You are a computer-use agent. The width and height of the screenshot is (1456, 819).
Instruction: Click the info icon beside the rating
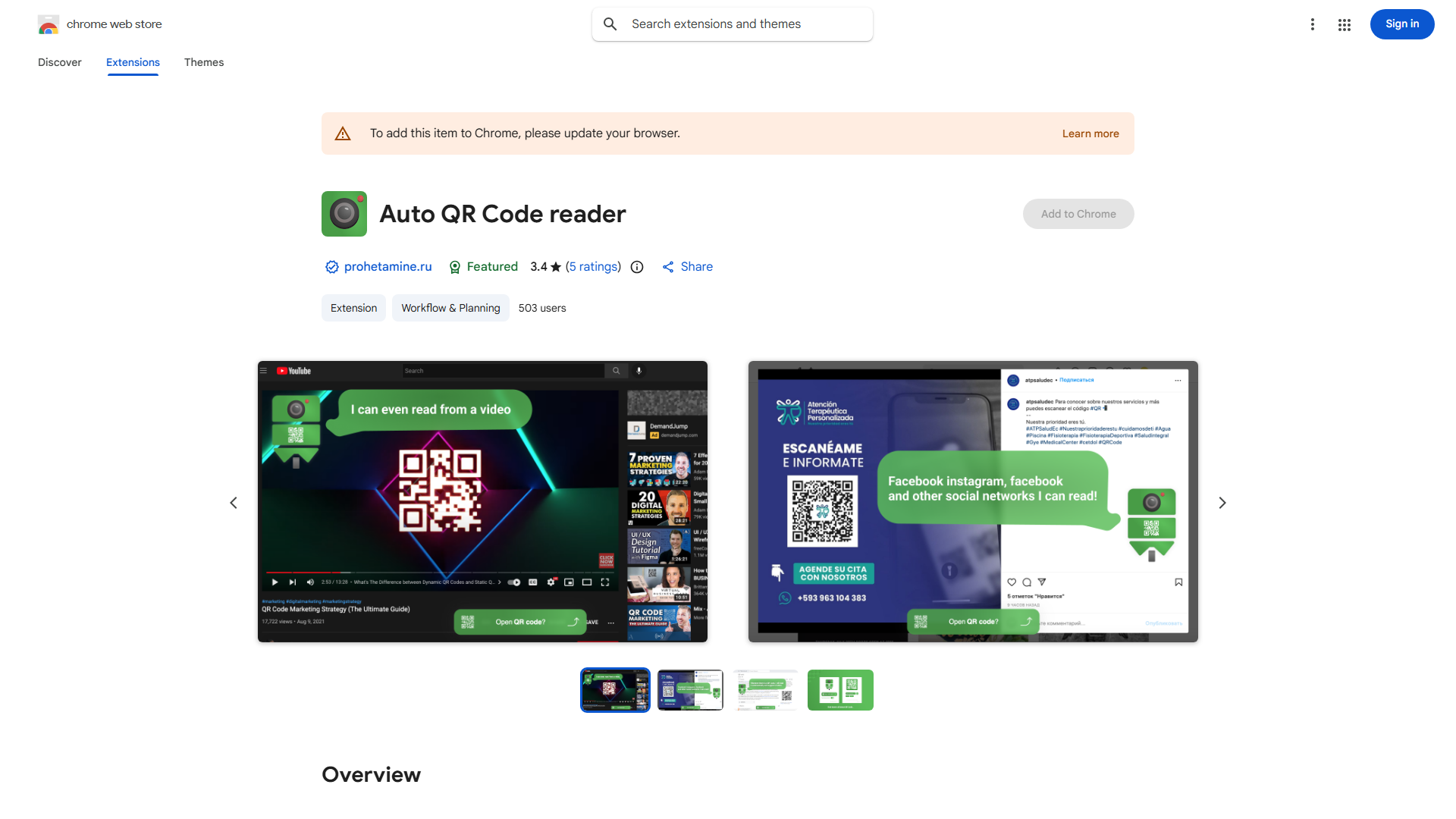(x=636, y=267)
